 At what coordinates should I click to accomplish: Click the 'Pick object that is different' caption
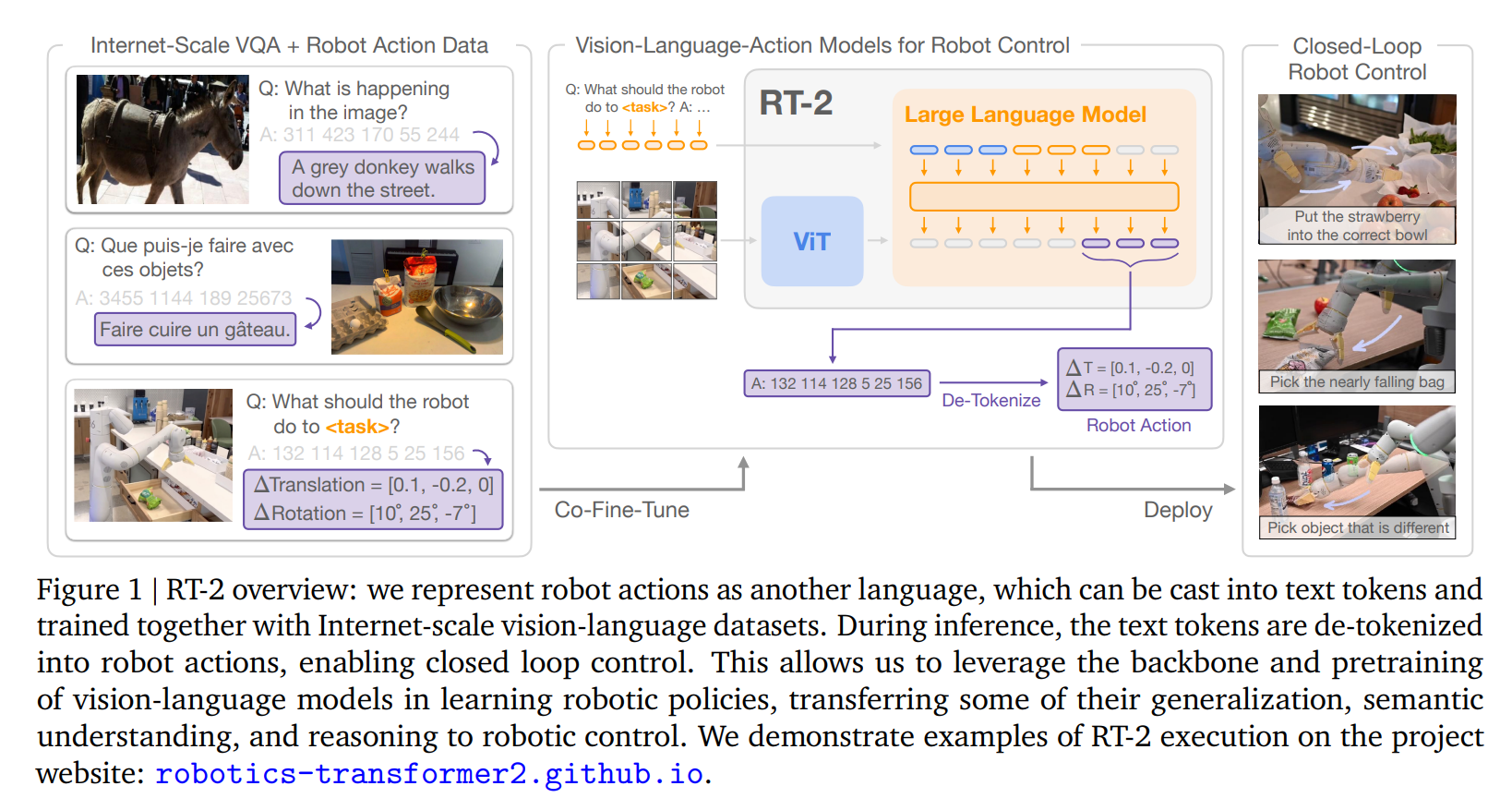point(1358,527)
